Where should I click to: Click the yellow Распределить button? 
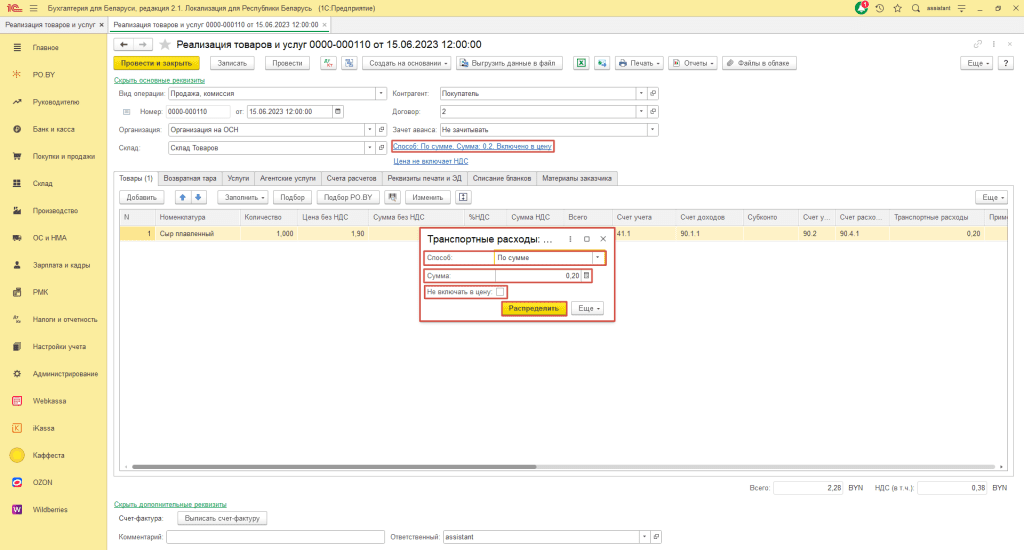click(534, 308)
